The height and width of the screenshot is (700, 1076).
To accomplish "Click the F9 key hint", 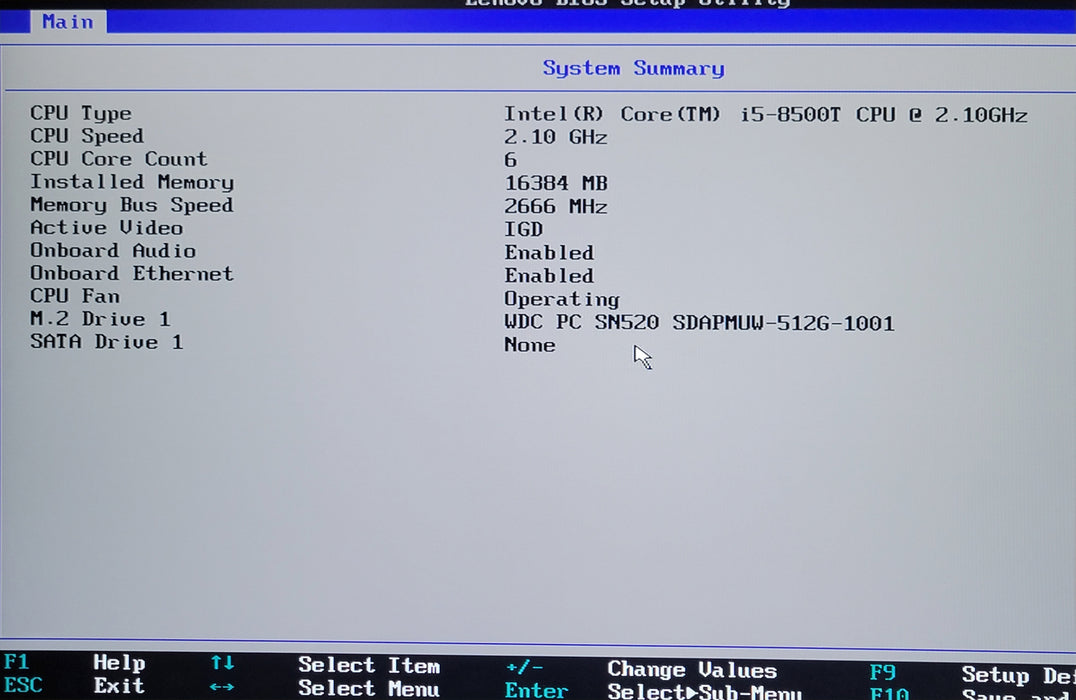I will pos(882,673).
